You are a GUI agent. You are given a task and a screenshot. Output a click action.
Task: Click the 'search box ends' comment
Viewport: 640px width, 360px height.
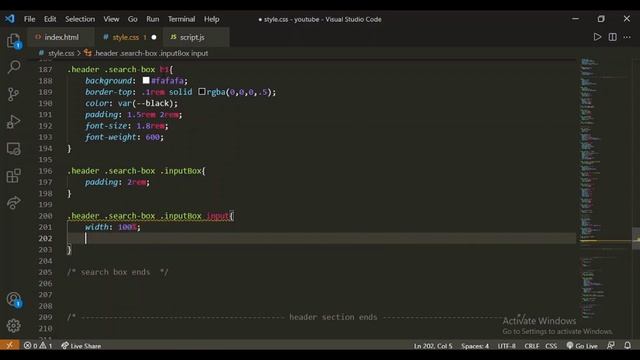pyautogui.click(x=118, y=272)
